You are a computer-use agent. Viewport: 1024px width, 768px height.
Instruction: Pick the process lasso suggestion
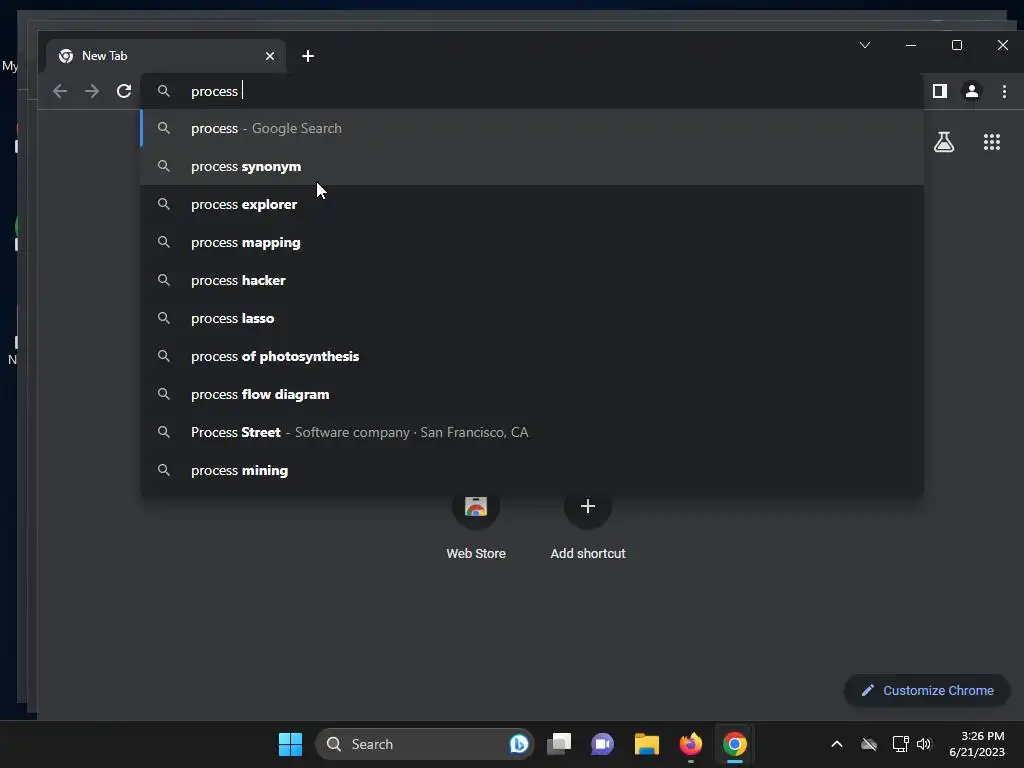point(532,319)
